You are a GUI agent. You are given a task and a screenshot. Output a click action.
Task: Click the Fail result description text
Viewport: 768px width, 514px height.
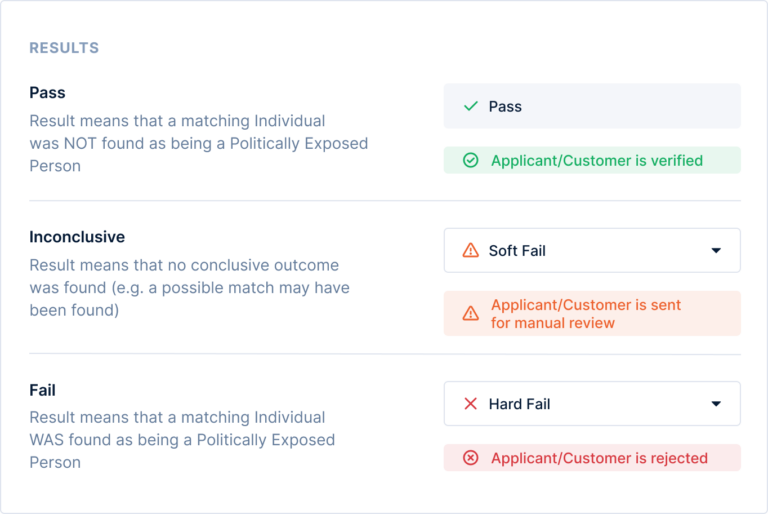tap(182, 440)
